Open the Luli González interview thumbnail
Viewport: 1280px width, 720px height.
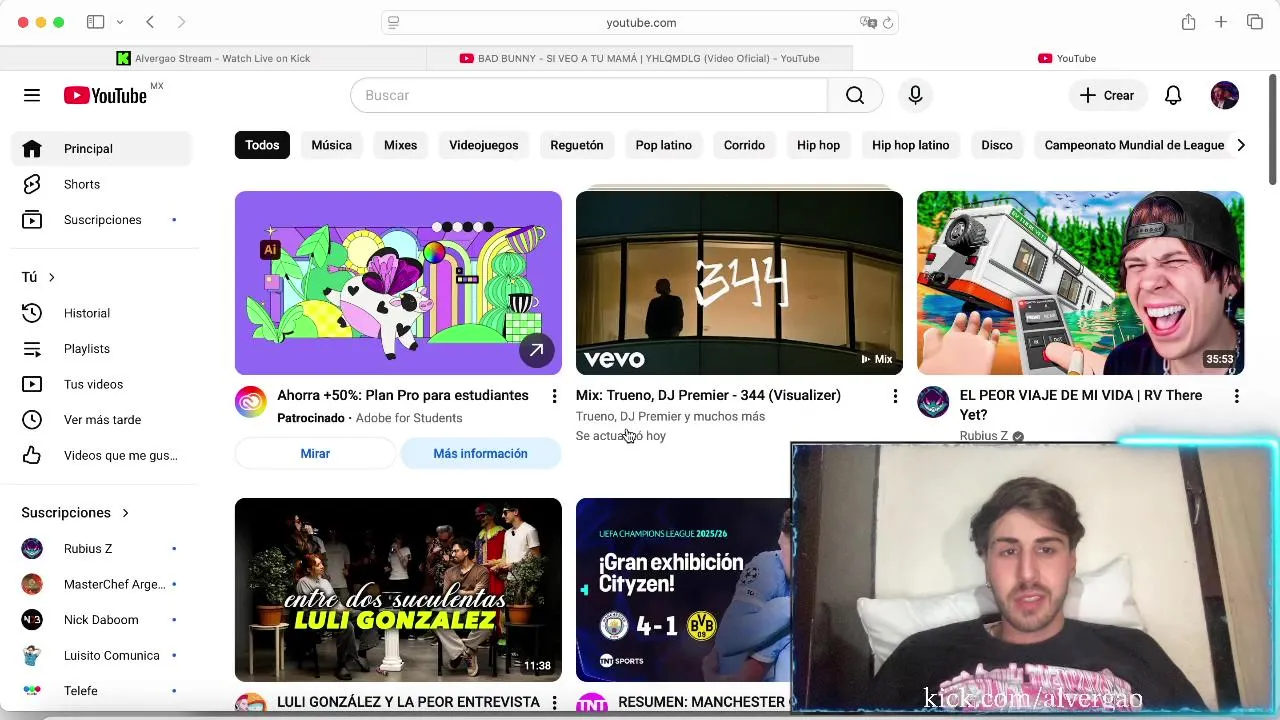click(398, 590)
